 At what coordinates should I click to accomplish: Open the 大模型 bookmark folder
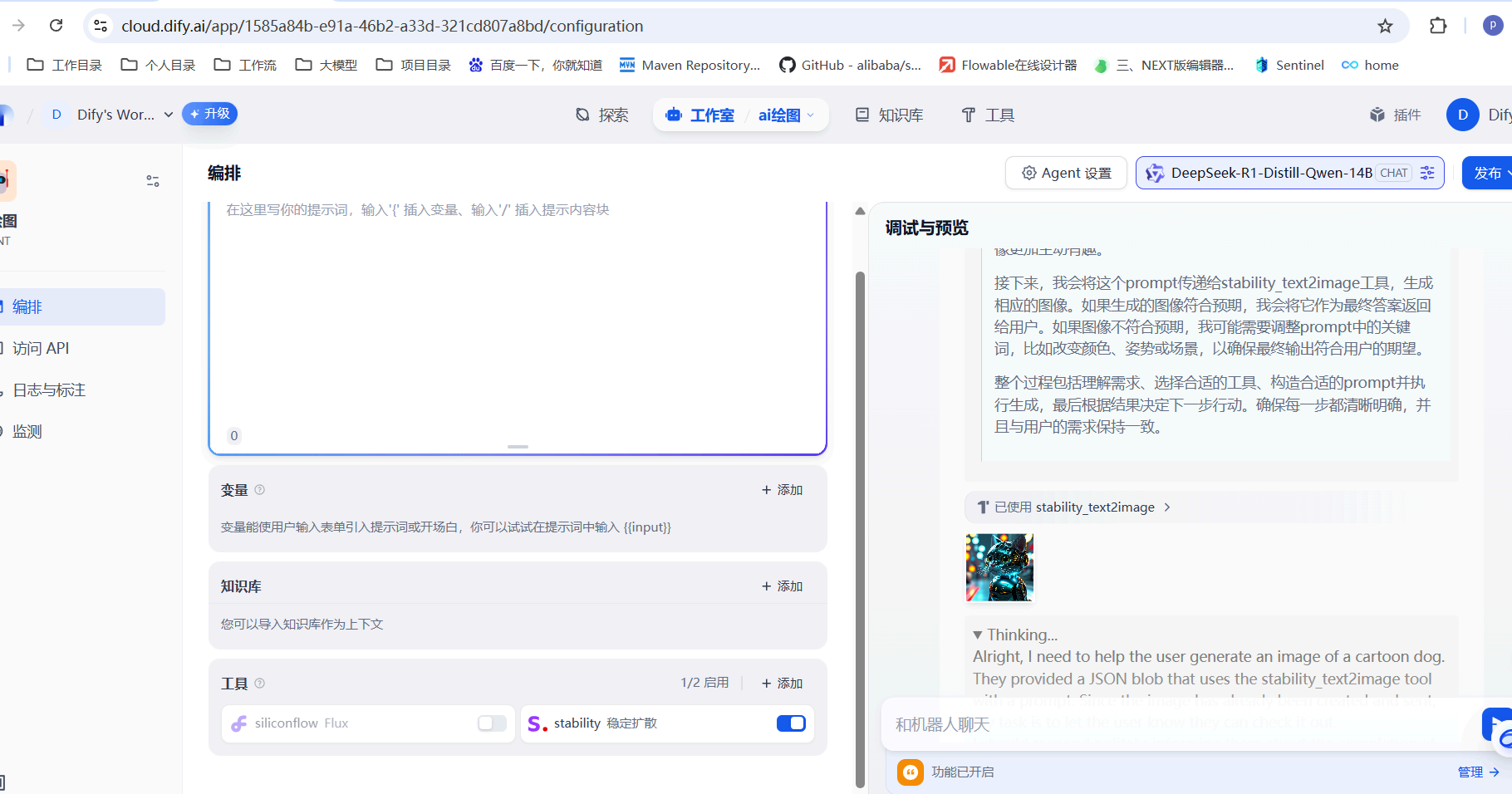click(x=326, y=65)
